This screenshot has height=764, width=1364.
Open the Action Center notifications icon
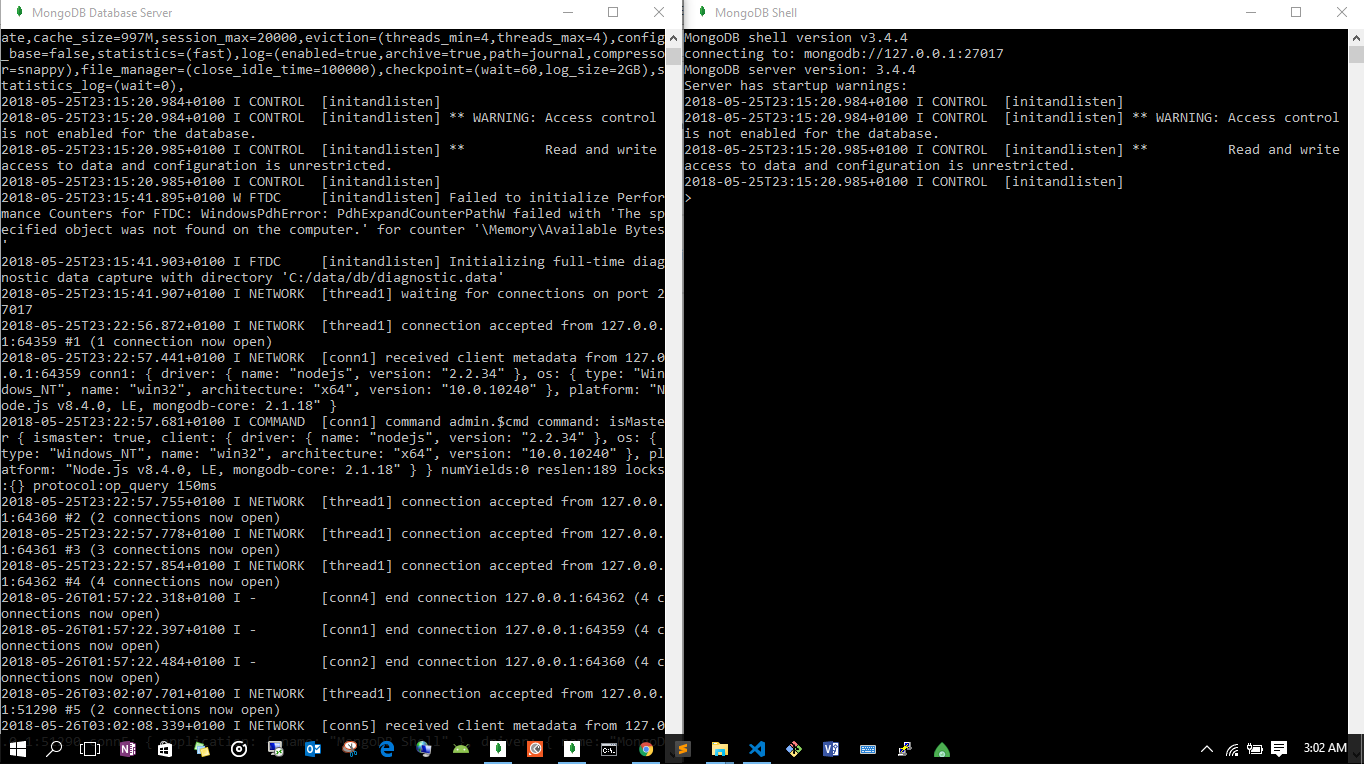pyautogui.click(x=1279, y=749)
